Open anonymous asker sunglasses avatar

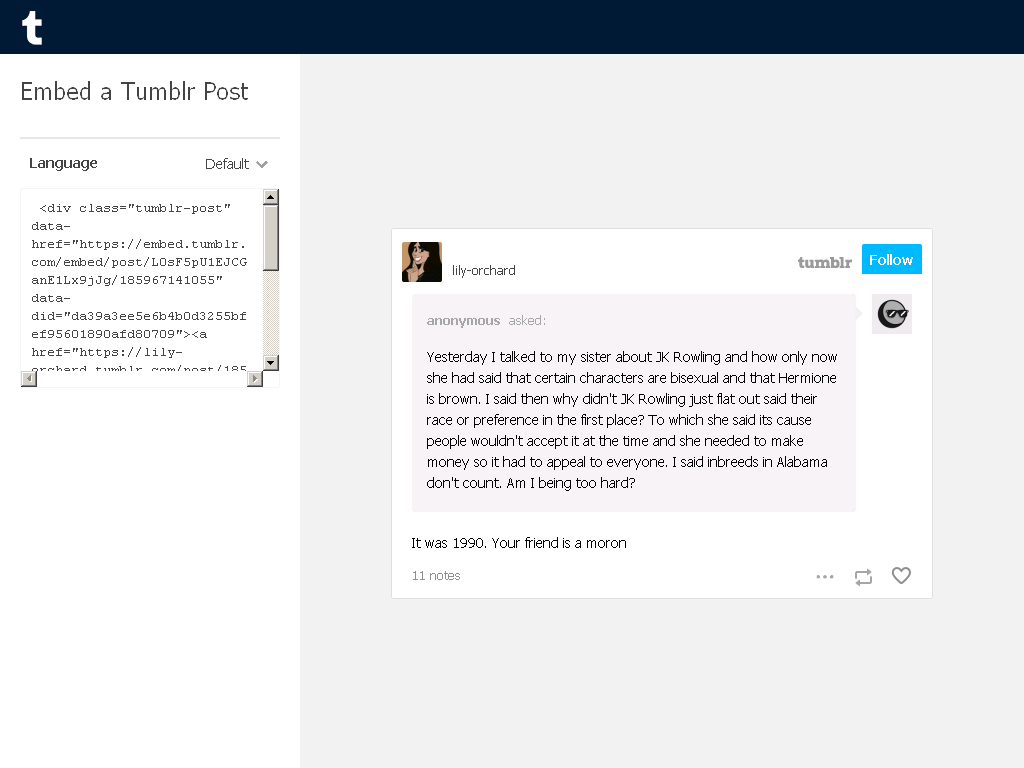coord(892,314)
